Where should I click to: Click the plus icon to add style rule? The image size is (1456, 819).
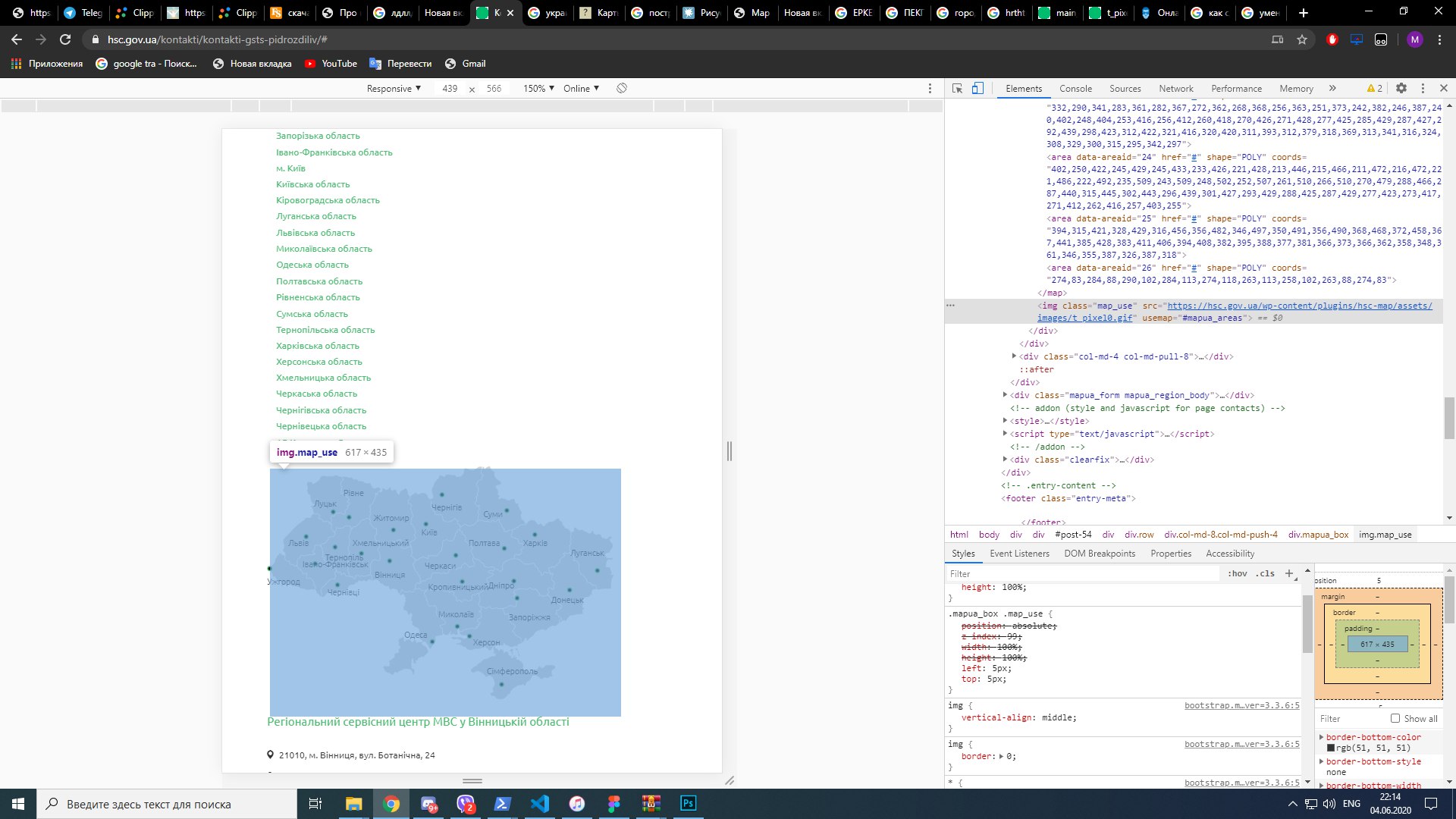click(1289, 573)
